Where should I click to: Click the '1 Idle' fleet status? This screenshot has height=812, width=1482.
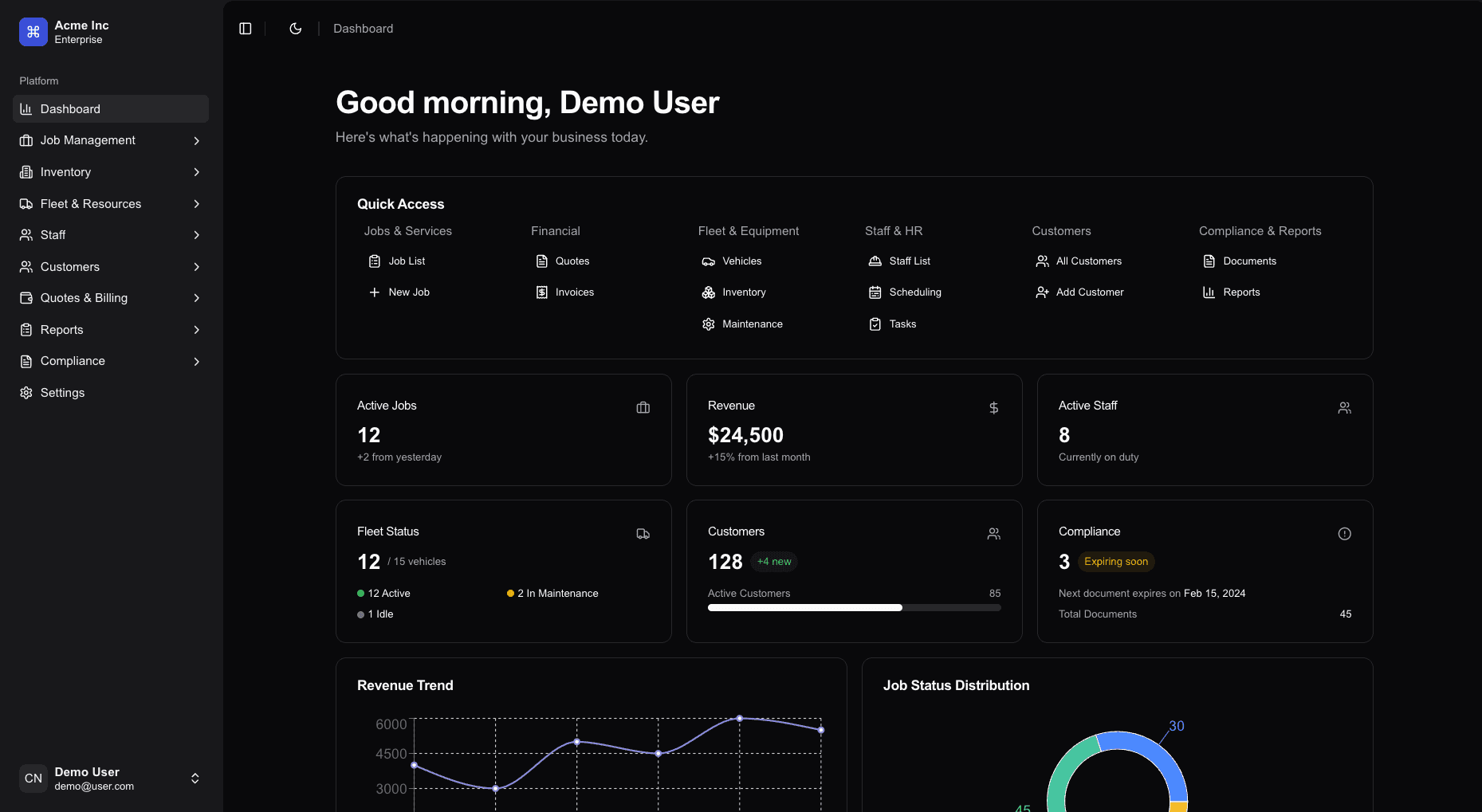tap(375, 614)
